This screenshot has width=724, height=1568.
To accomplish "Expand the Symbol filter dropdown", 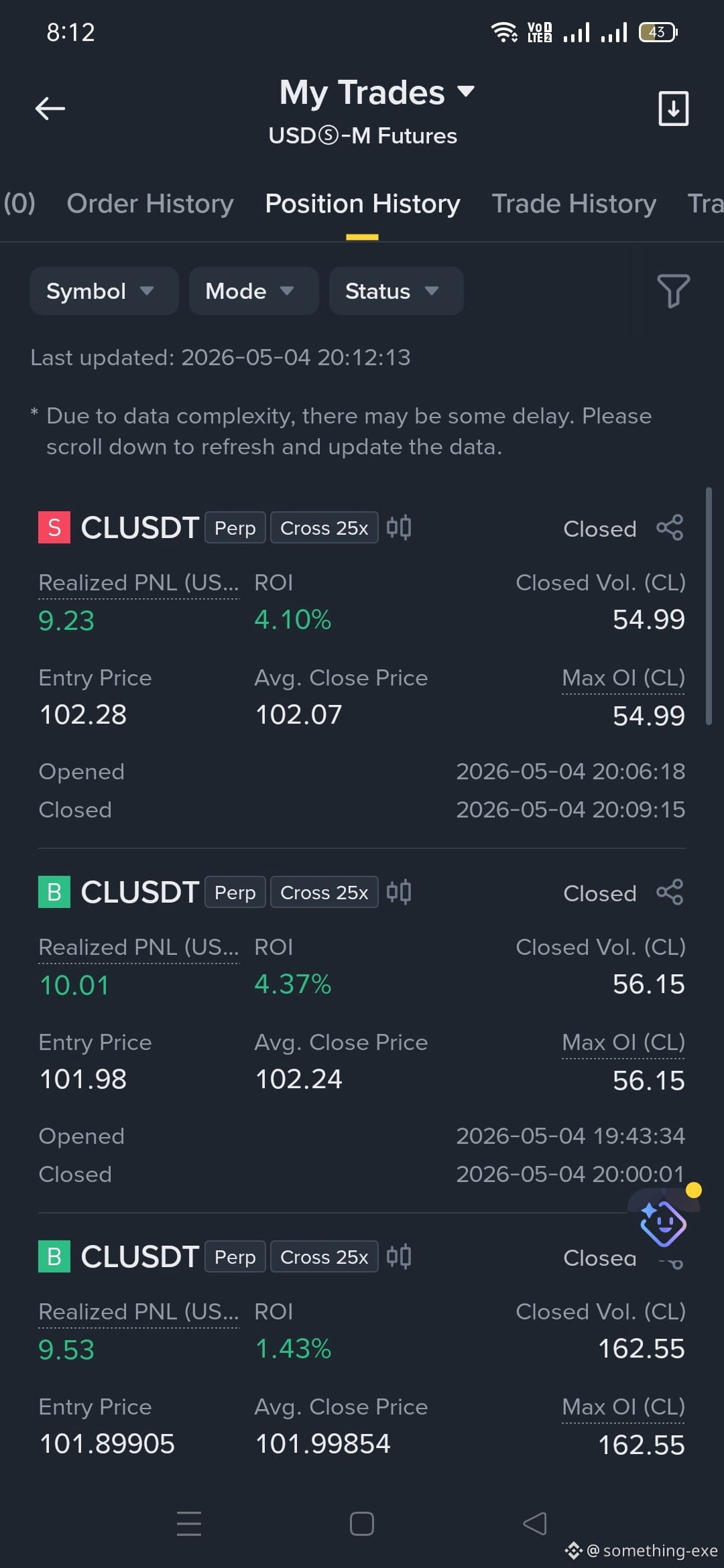I will [x=104, y=291].
